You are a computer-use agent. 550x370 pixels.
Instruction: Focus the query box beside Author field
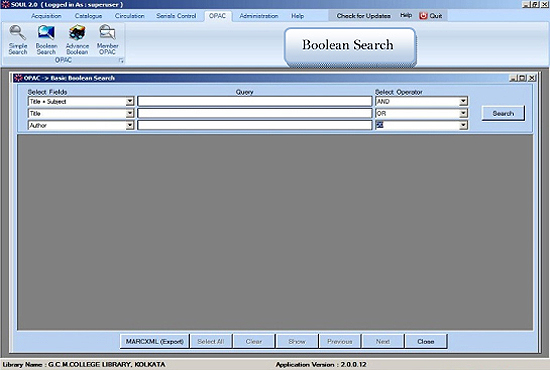pyautogui.click(x=255, y=126)
